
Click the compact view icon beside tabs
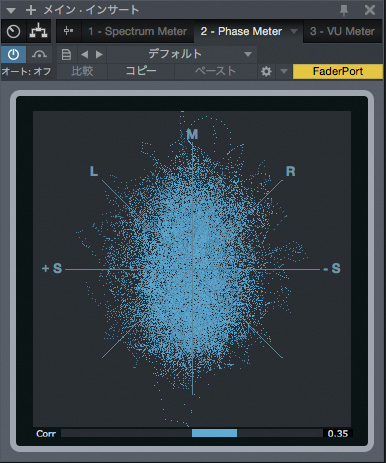click(68, 31)
